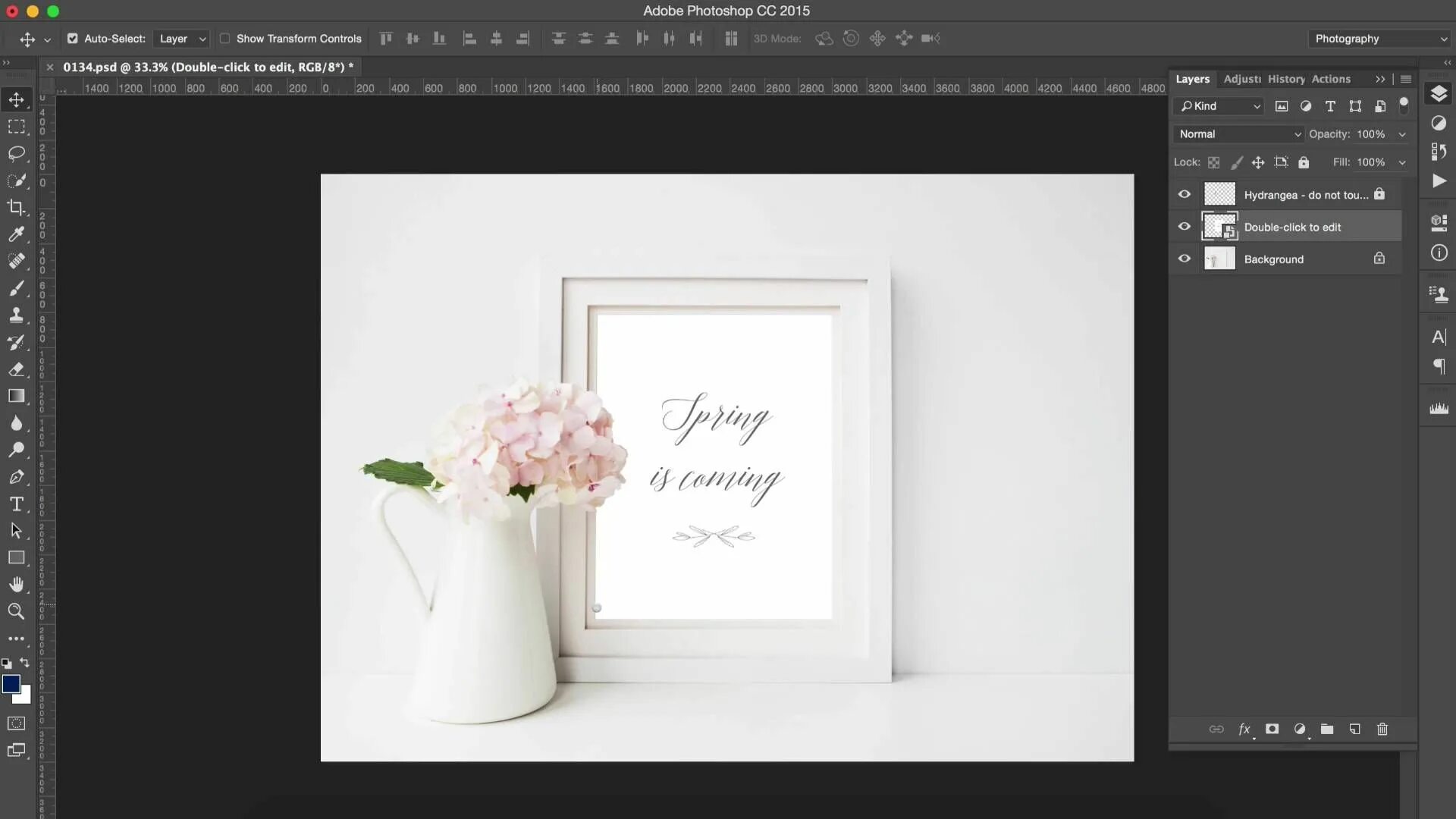Click the foreground color swatch

click(x=11, y=683)
